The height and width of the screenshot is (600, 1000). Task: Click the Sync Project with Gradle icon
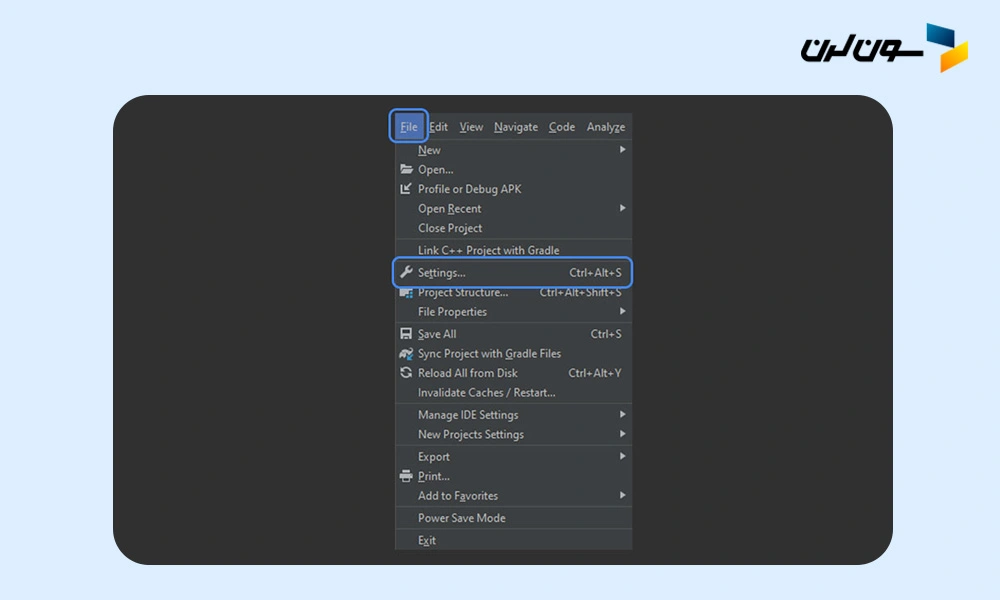406,354
